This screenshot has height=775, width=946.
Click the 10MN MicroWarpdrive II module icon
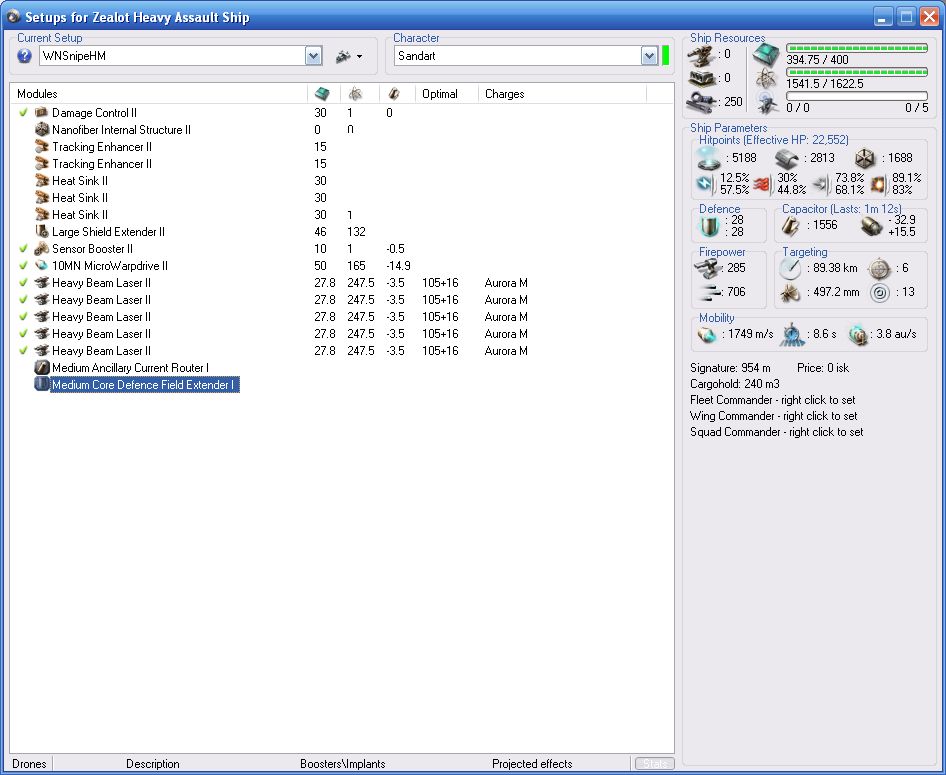point(42,265)
